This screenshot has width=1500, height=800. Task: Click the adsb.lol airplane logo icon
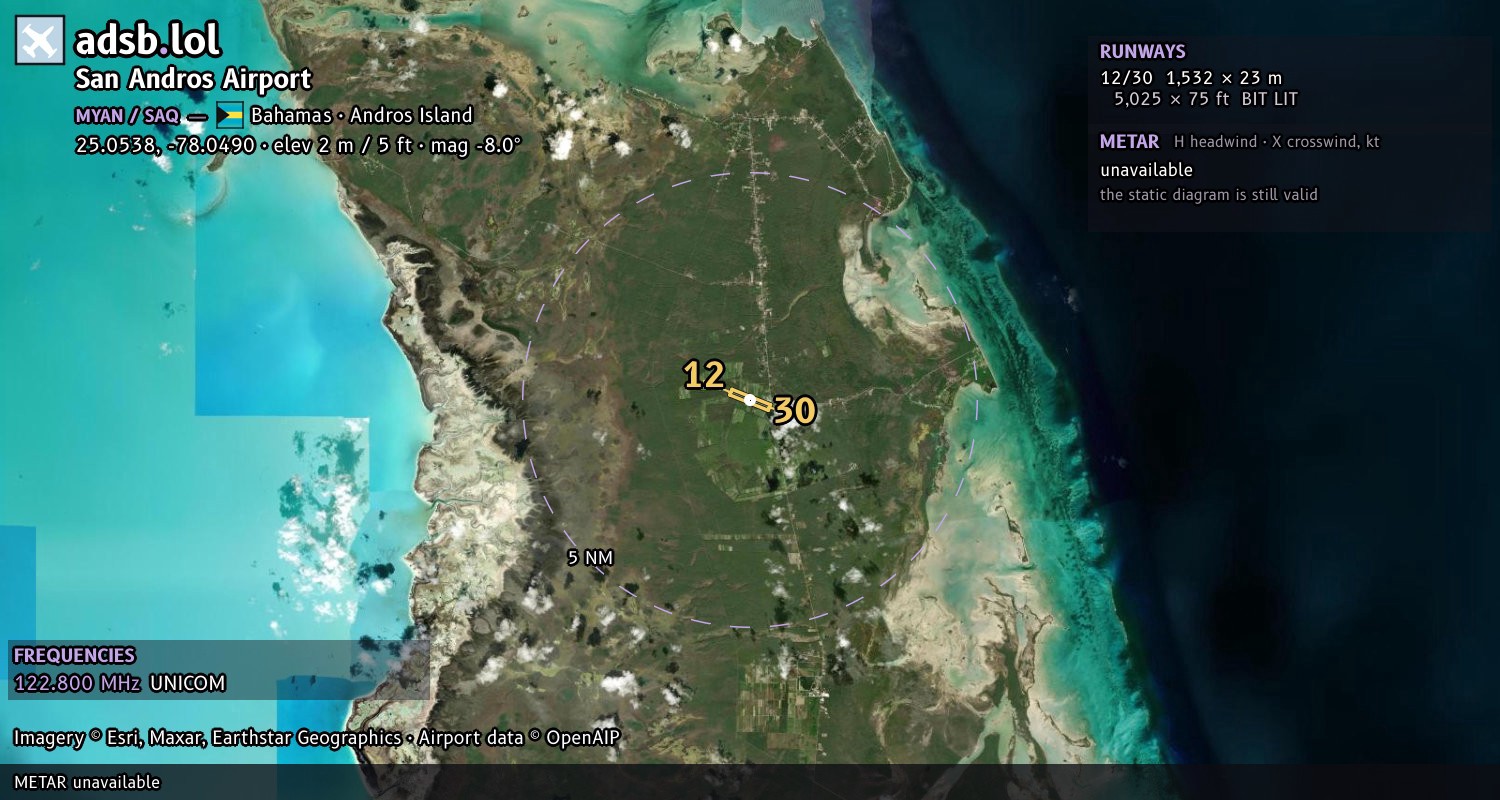[40, 40]
